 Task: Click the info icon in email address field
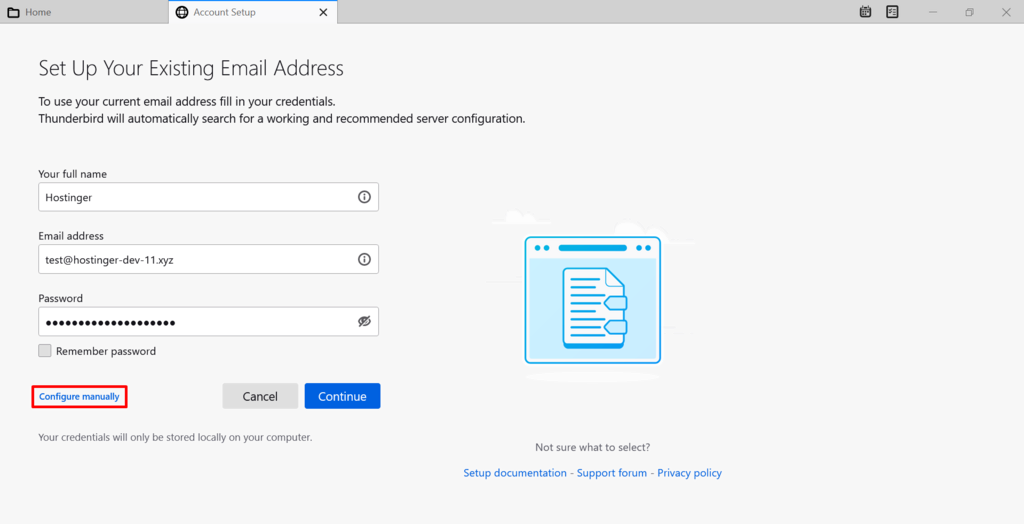tap(364, 259)
